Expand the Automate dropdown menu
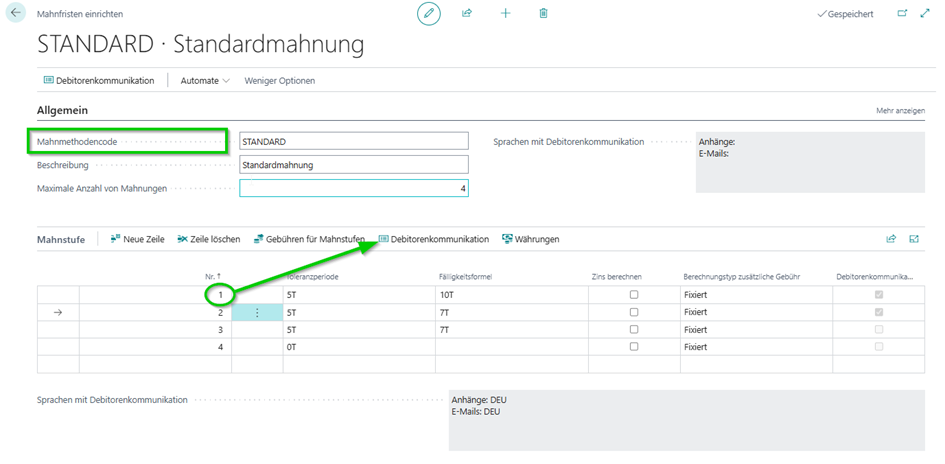 205,80
